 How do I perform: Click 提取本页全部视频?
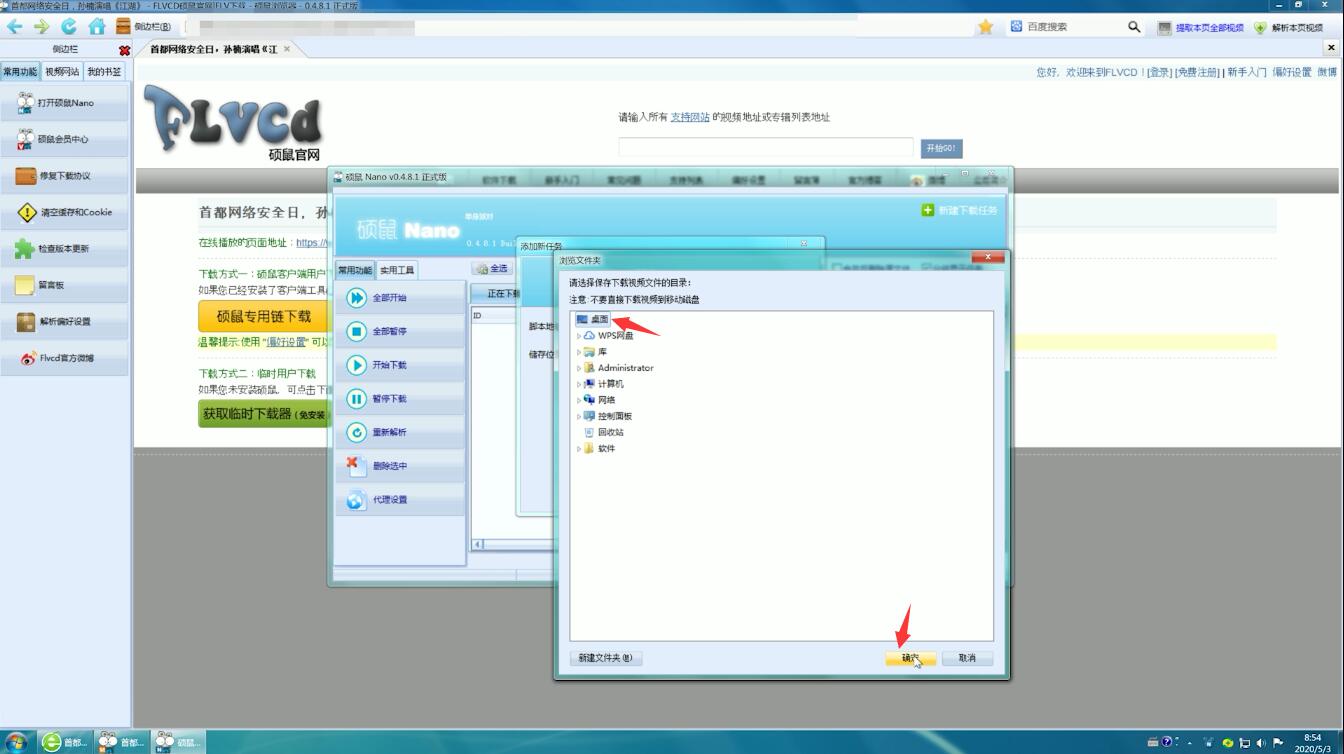(1201, 28)
